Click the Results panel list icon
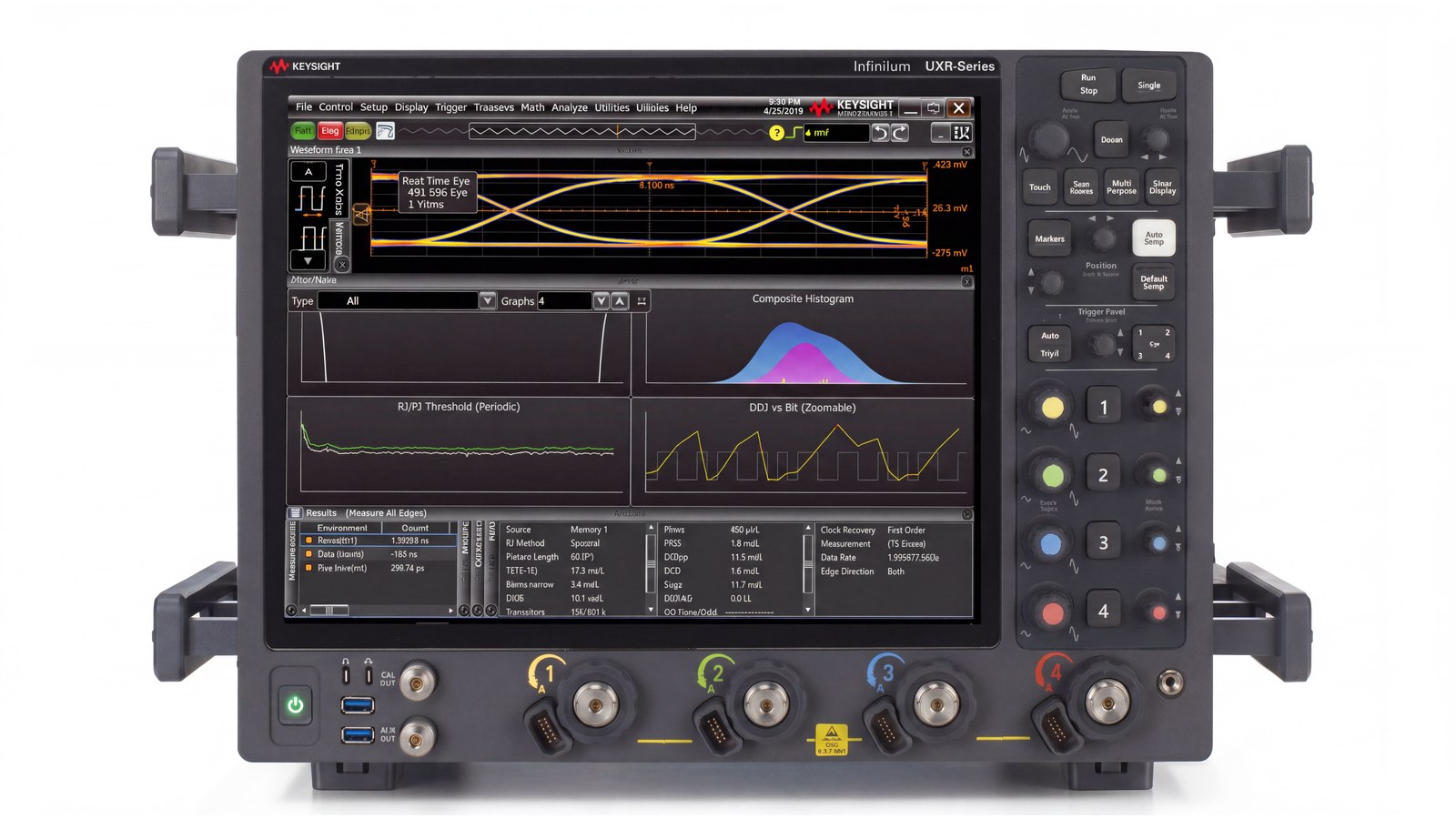The image size is (1456, 819). pos(296,513)
